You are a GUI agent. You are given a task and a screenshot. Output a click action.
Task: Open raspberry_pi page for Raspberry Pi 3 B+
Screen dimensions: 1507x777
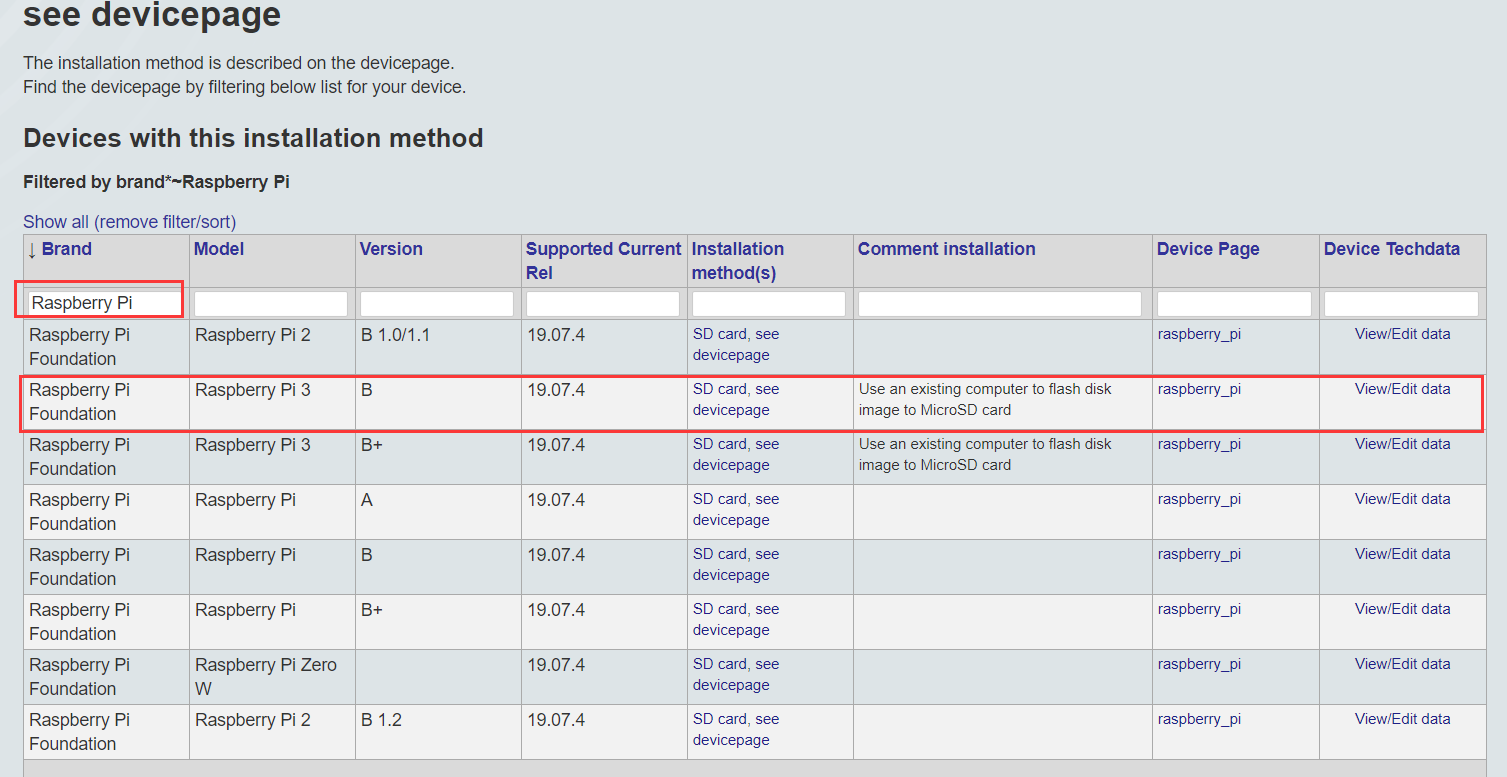tap(1199, 444)
